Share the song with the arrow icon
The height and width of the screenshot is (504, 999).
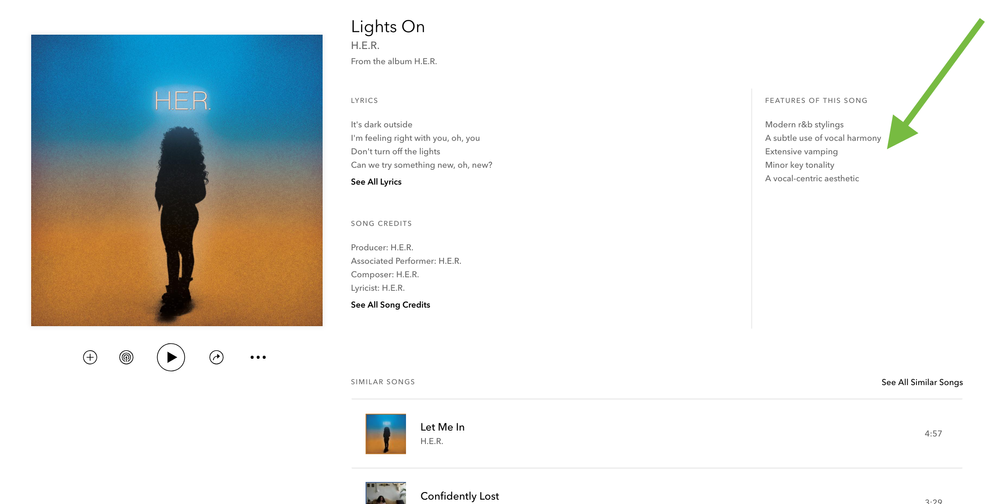tap(216, 357)
